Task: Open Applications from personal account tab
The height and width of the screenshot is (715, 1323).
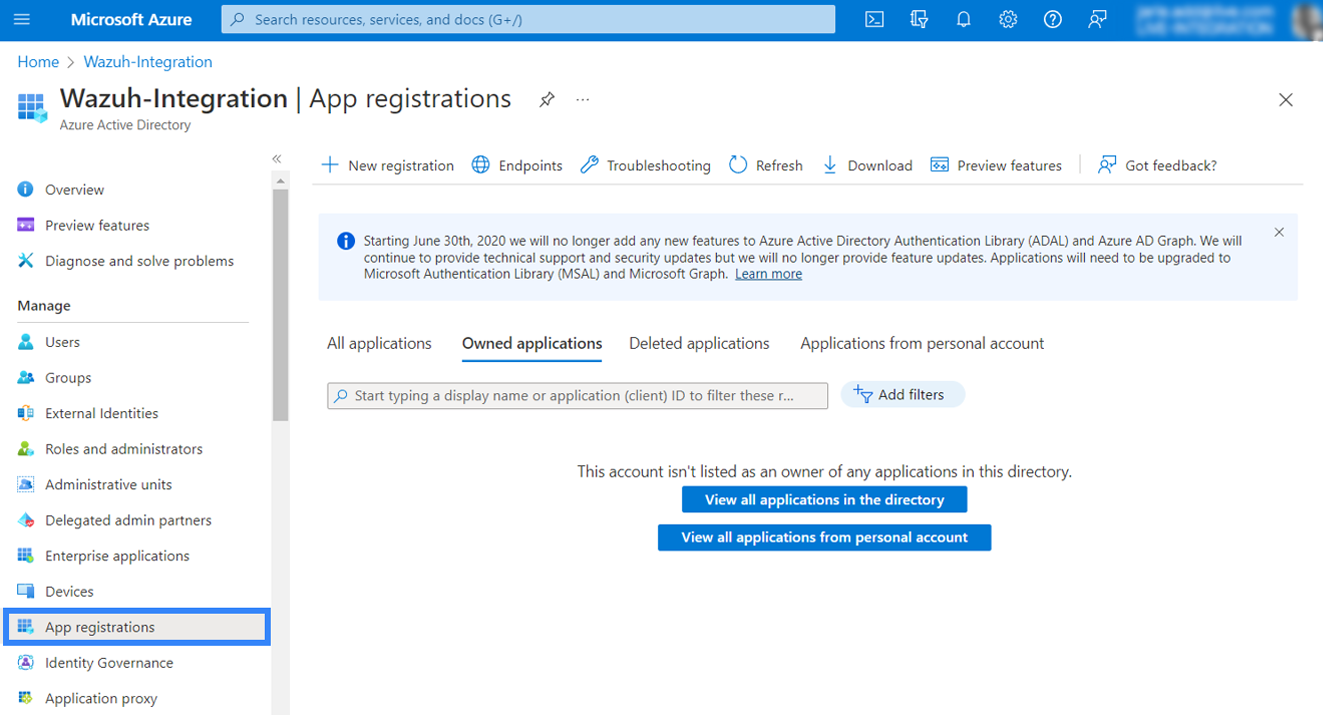Action: 922,343
